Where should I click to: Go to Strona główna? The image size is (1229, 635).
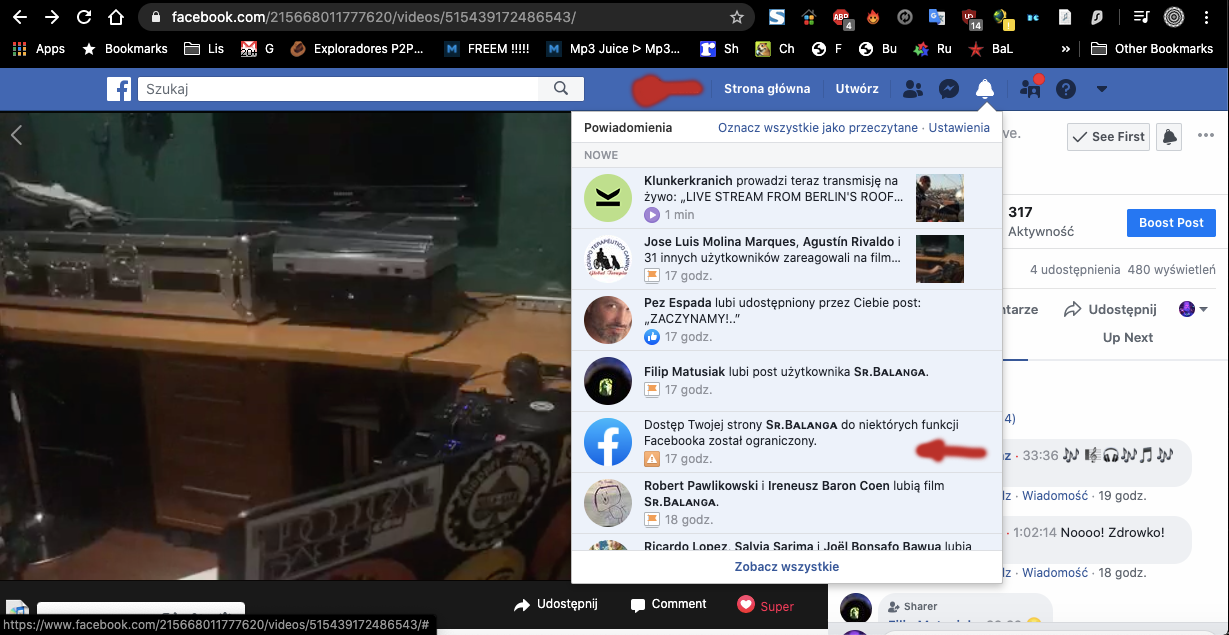pyautogui.click(x=767, y=89)
